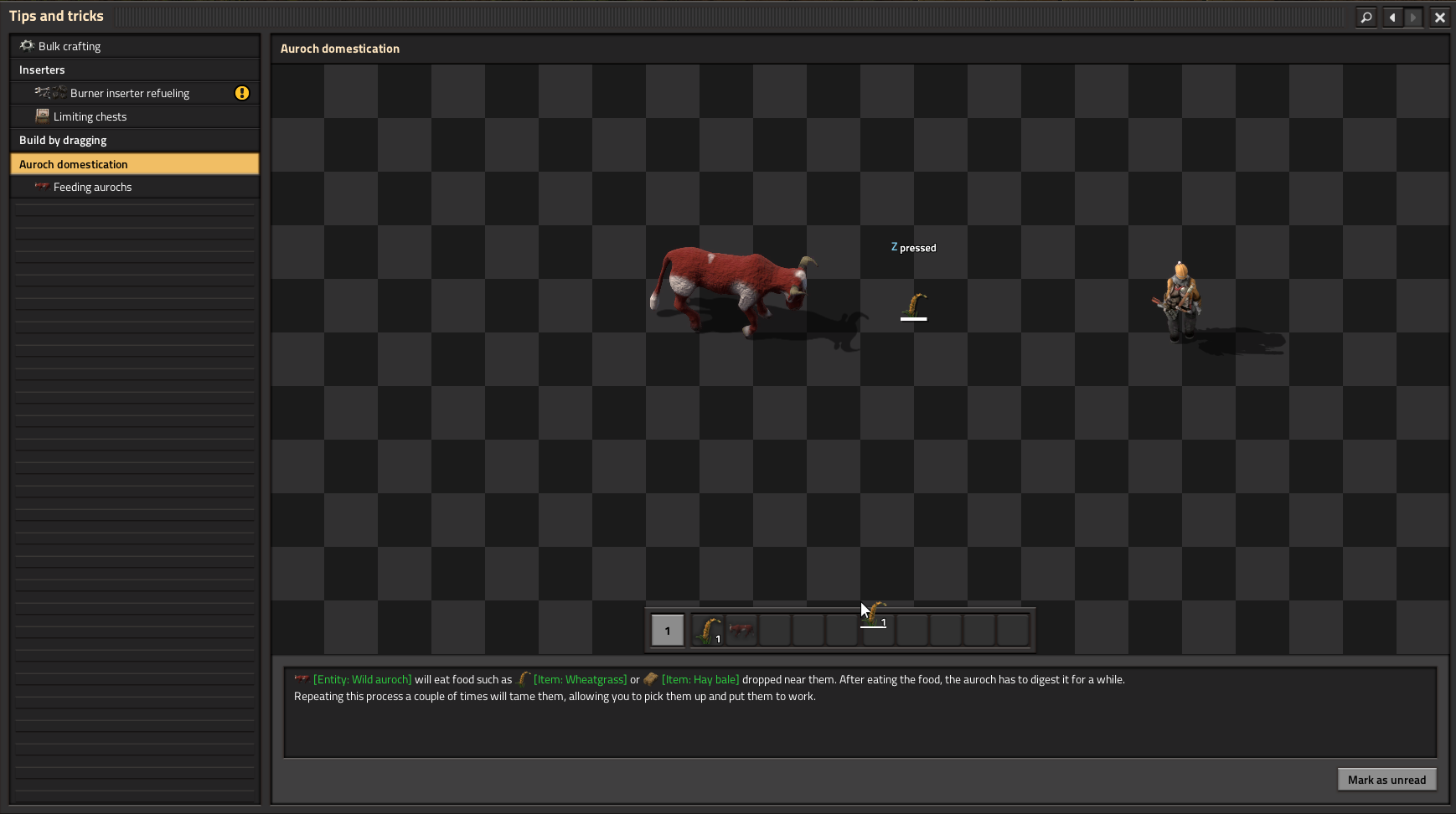Go back with the left arrow button

coord(1392,17)
